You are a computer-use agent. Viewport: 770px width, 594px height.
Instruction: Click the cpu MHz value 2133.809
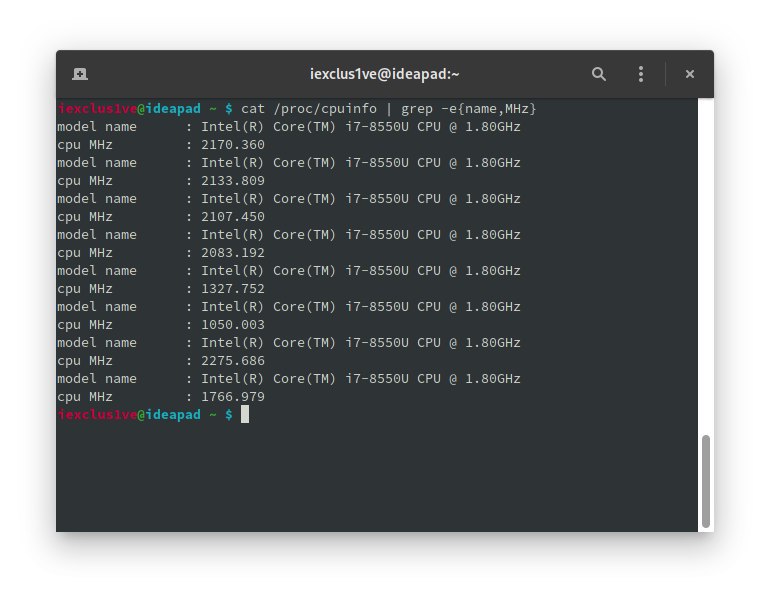click(x=233, y=181)
